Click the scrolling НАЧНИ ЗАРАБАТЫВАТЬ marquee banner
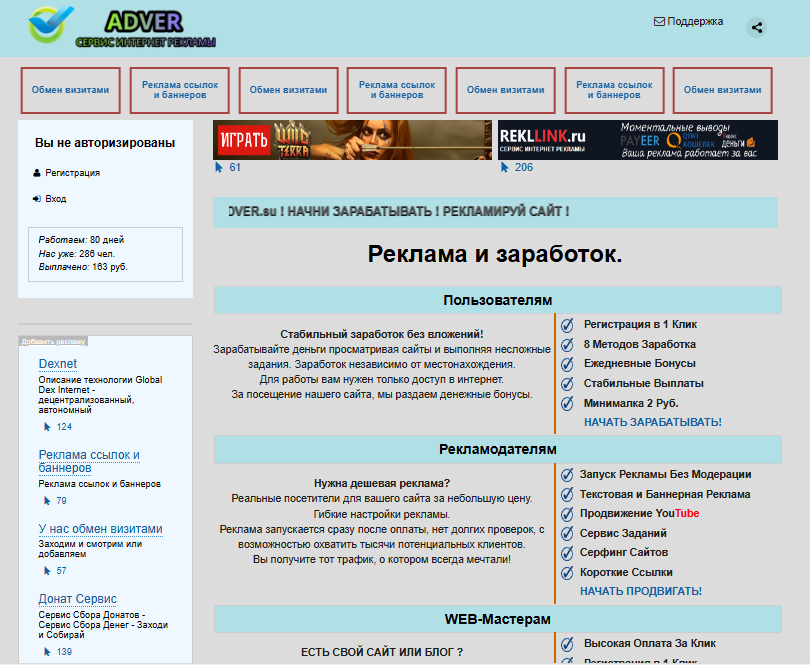Viewport: 810px width, 665px height. pyautogui.click(x=495, y=212)
